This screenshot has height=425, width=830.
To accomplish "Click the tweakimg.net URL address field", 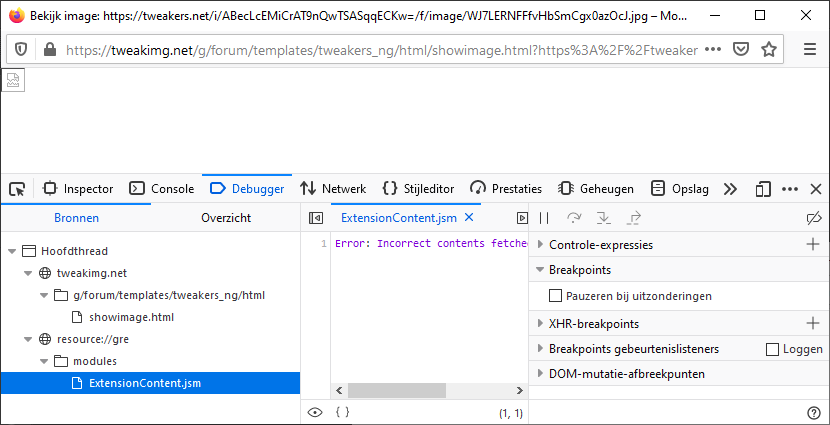I will [x=381, y=50].
